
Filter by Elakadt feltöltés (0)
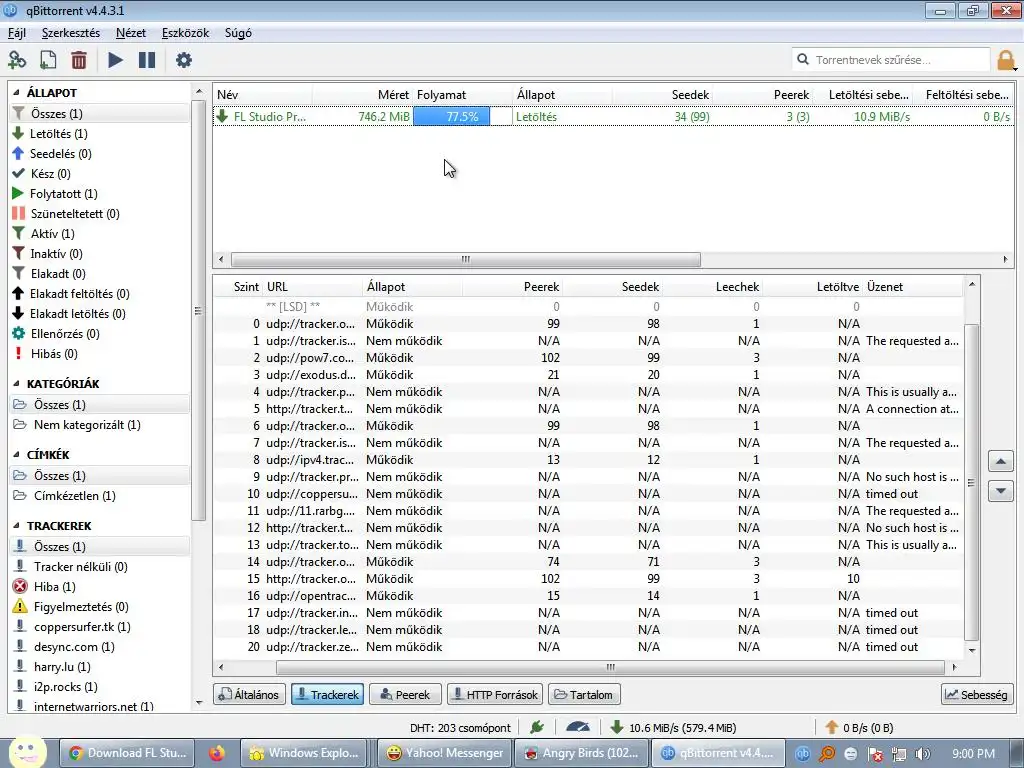[x=100, y=294]
